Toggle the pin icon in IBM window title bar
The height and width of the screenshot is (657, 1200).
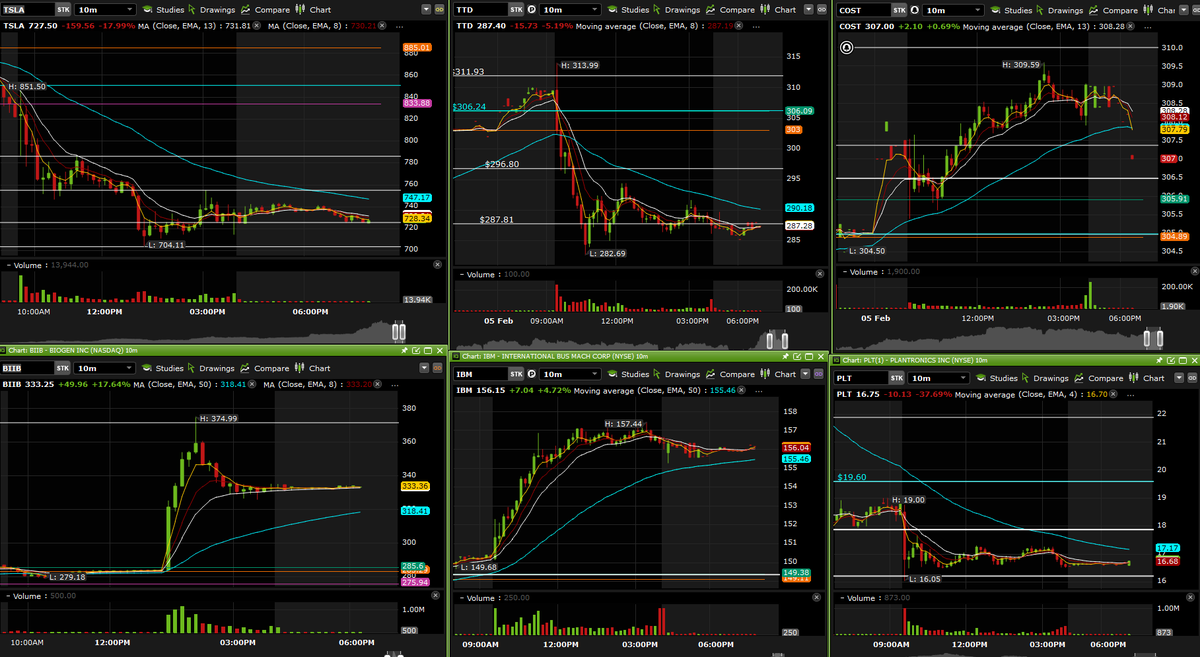[x=785, y=357]
